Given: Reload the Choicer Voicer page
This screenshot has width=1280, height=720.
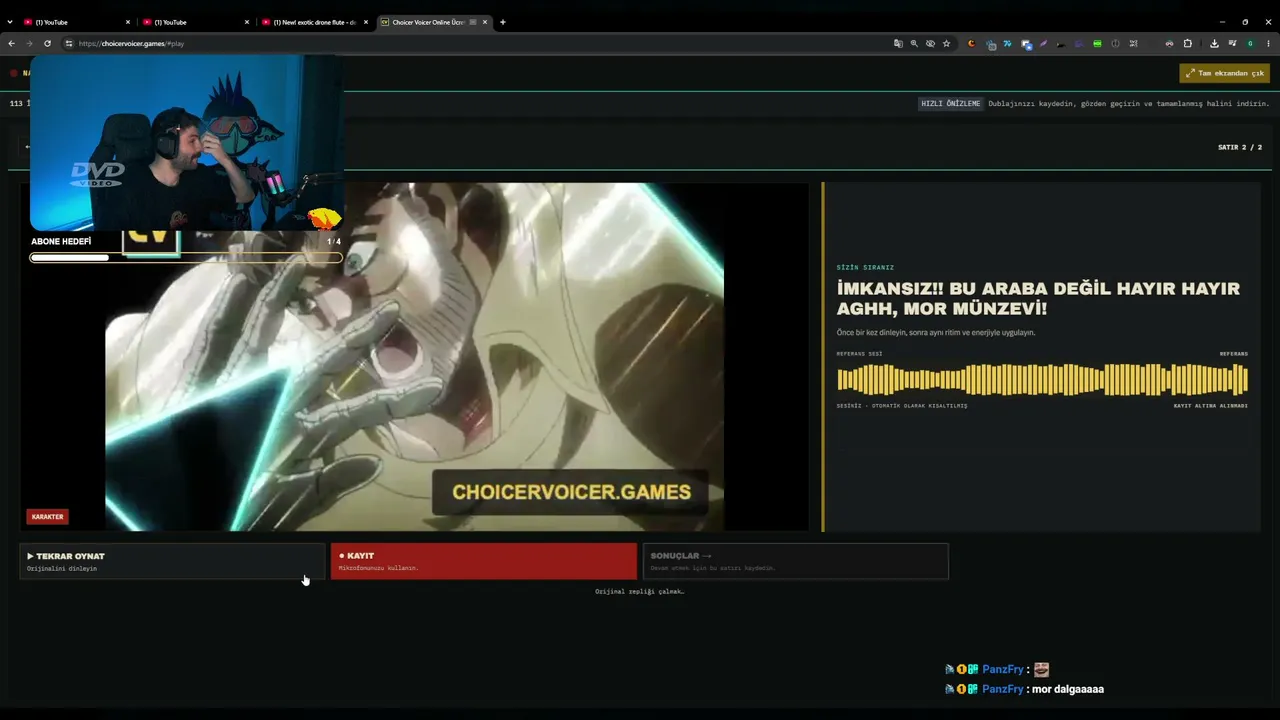Looking at the screenshot, I should [47, 43].
